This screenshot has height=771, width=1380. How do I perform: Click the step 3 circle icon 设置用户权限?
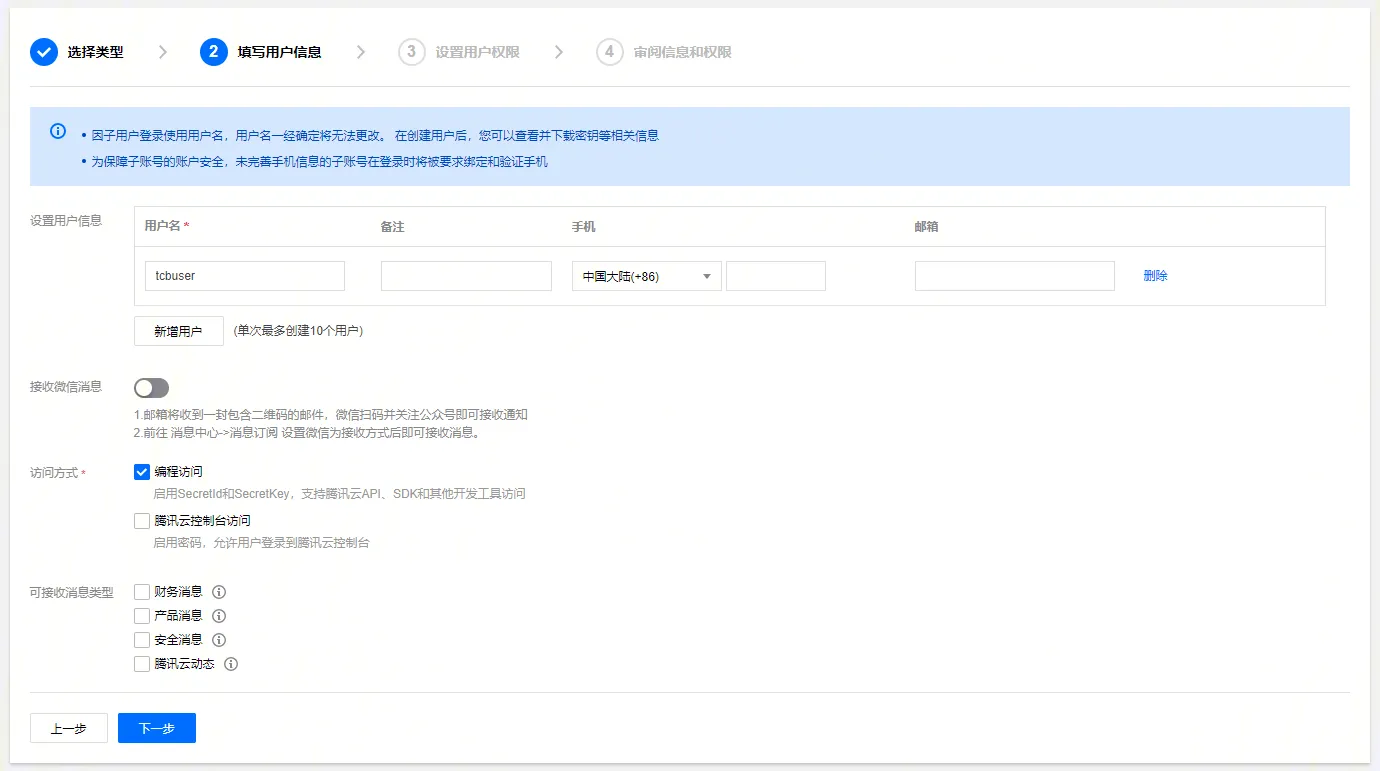click(412, 52)
